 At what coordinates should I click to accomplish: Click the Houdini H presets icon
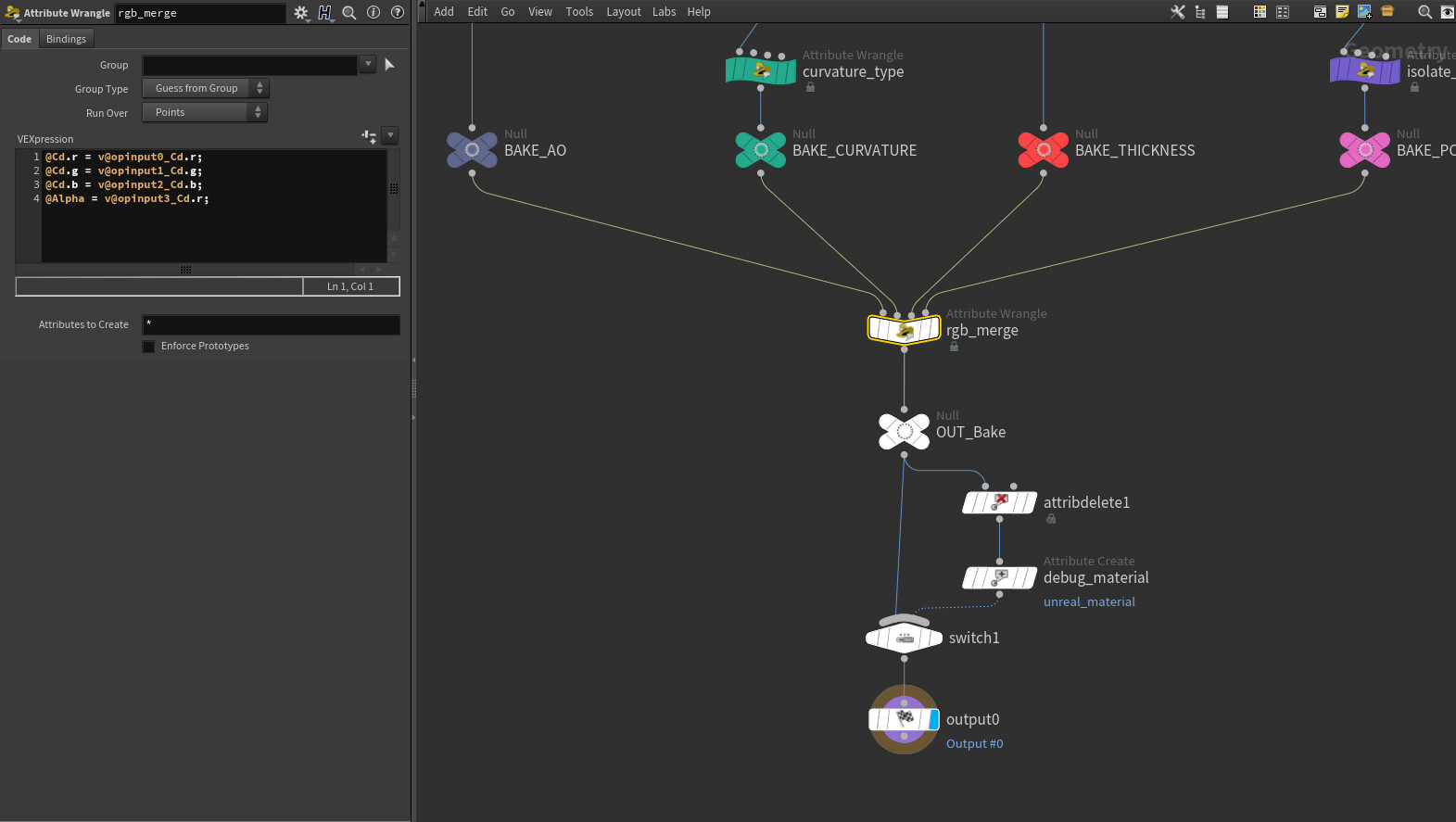[x=324, y=13]
